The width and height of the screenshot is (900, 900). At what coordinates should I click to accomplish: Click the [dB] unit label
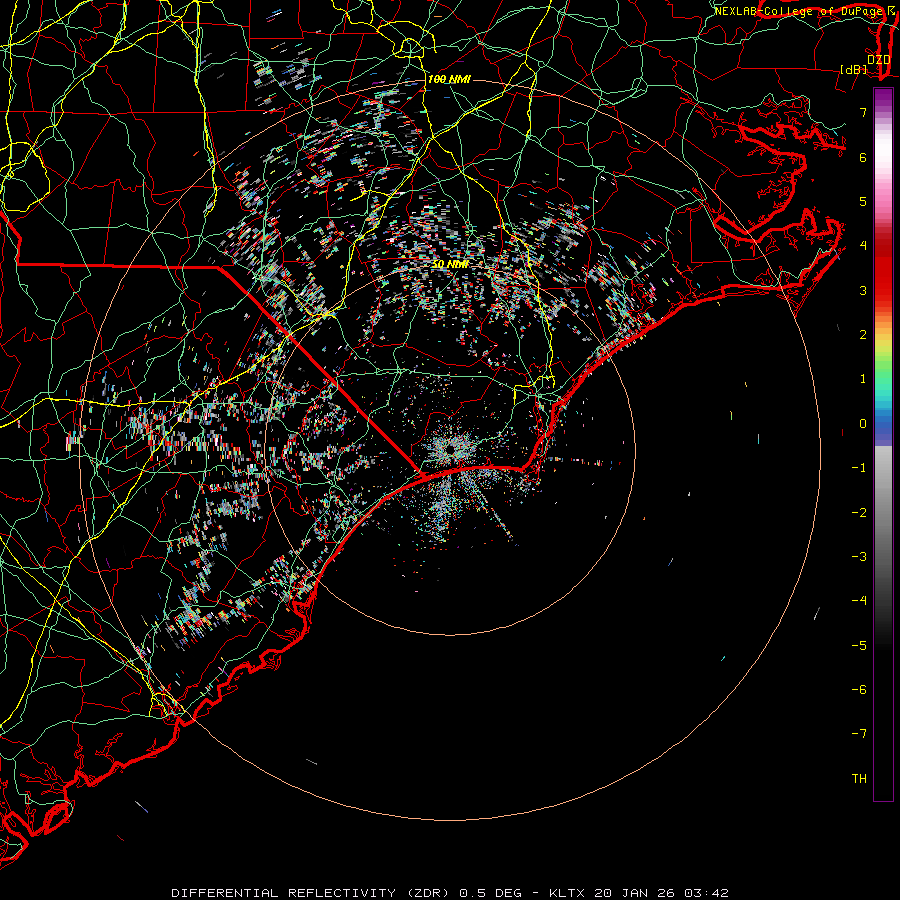[854, 69]
